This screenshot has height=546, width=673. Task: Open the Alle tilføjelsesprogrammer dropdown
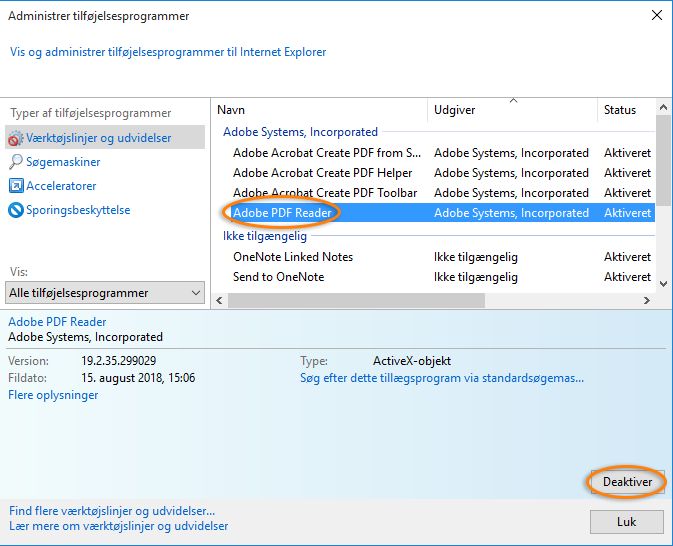105,293
